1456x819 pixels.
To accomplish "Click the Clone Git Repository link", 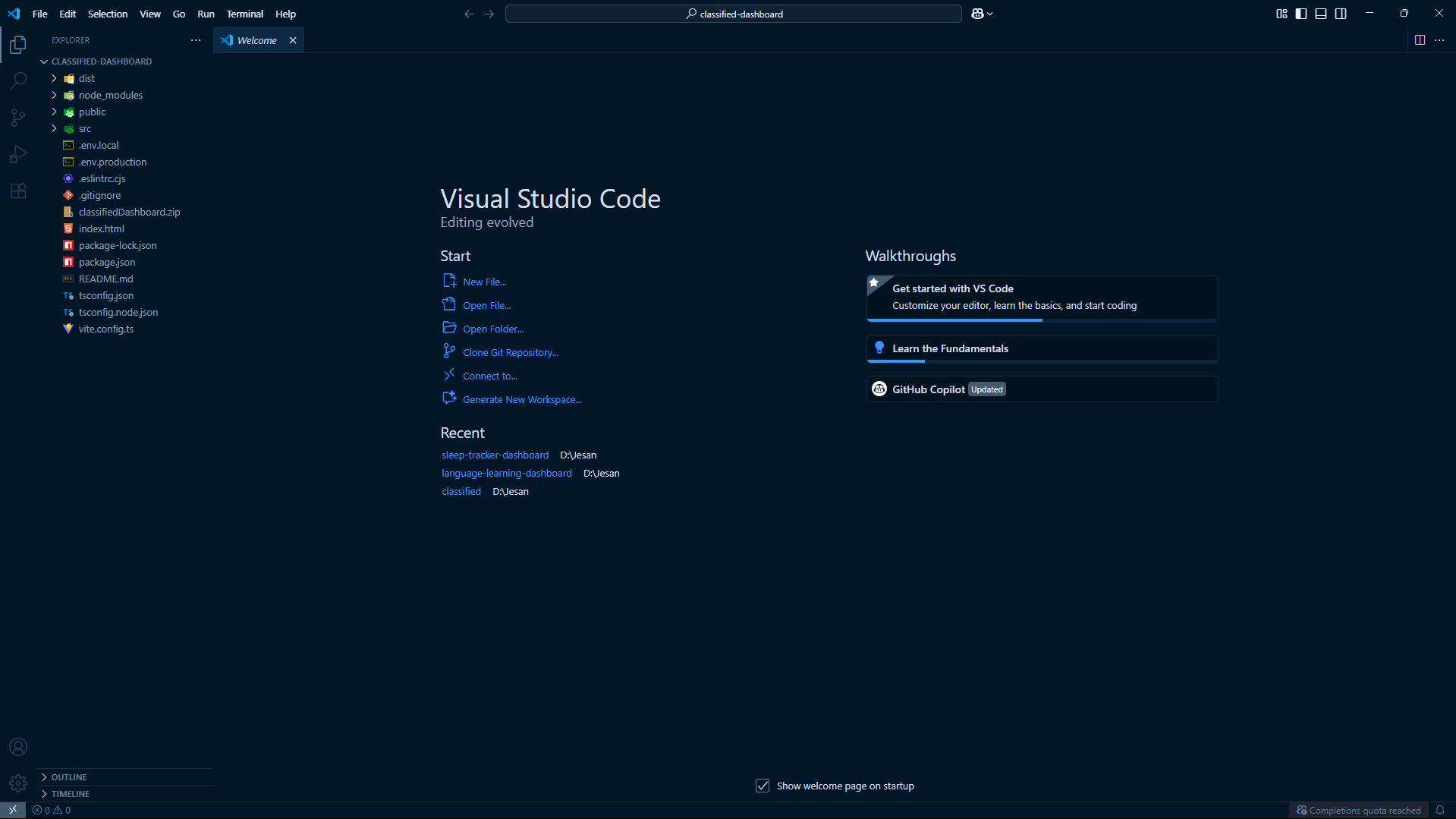I will (x=510, y=352).
